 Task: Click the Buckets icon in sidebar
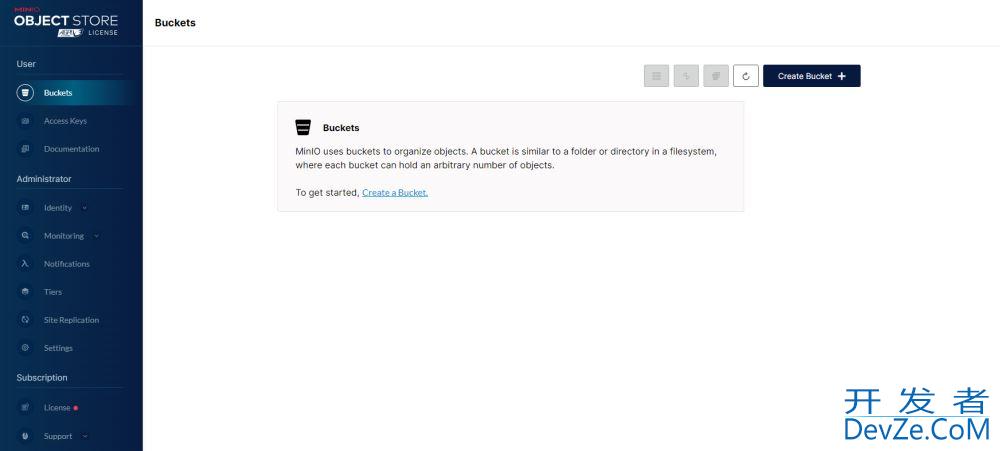[x=25, y=92]
